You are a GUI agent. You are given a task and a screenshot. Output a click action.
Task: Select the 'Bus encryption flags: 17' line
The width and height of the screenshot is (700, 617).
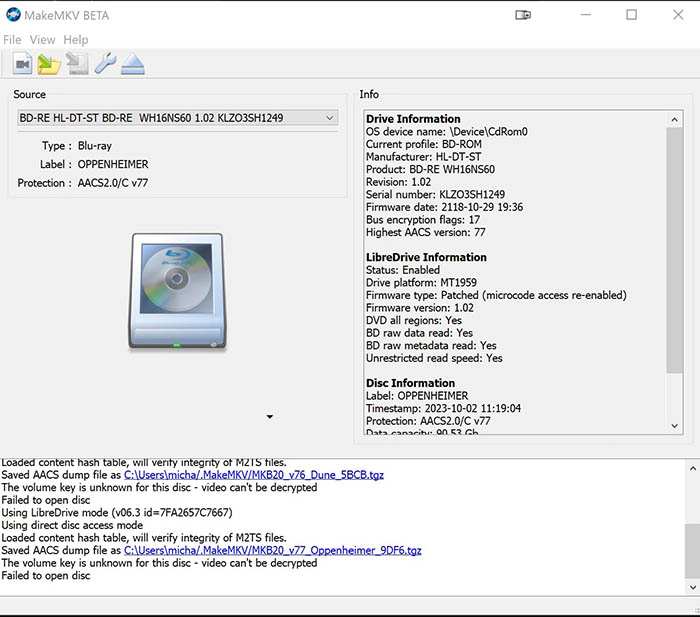coord(423,220)
